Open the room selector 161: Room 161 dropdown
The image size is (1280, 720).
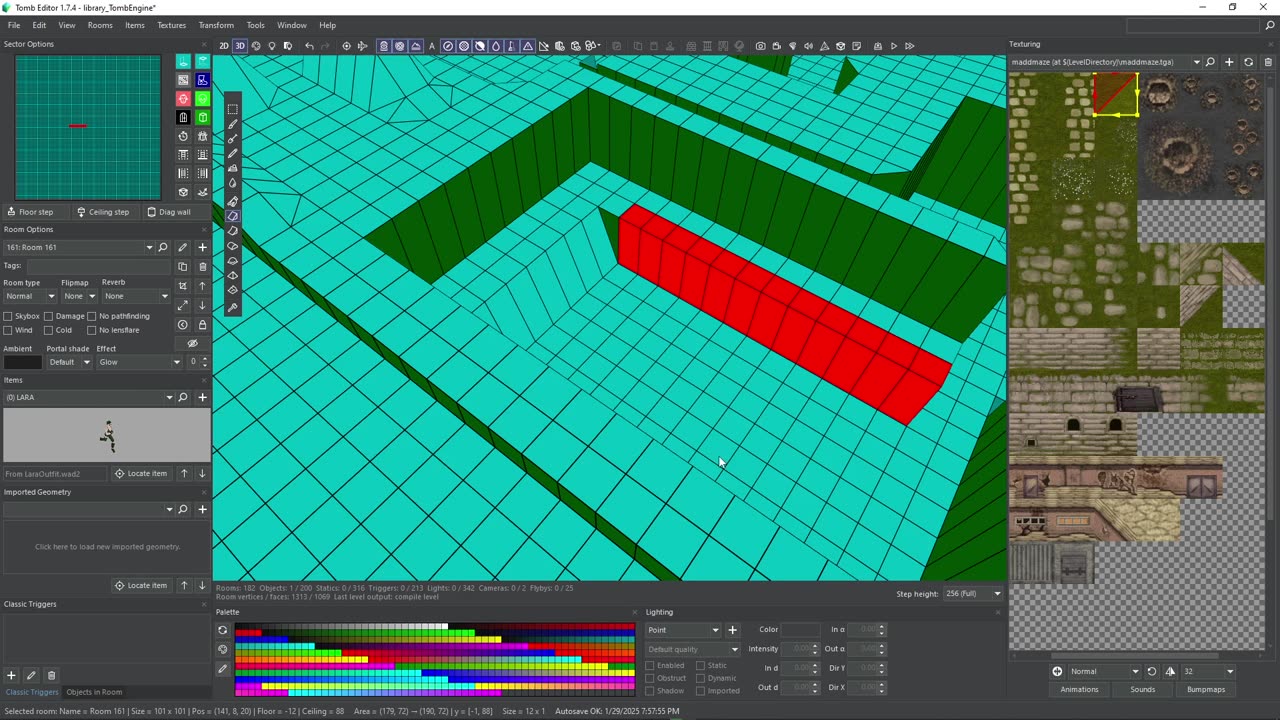pyautogui.click(x=79, y=247)
